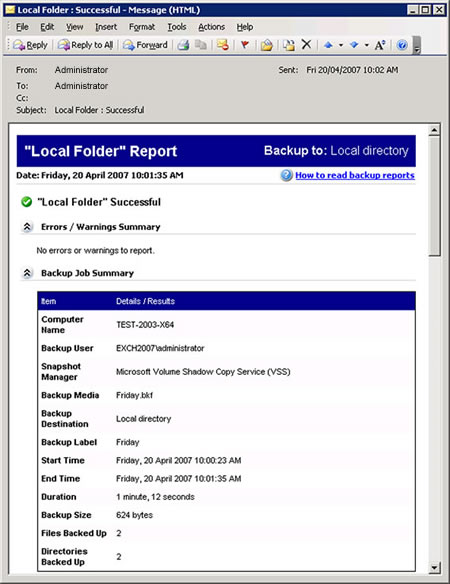The image size is (450, 584).
Task: Click the 'Item' column header in the table
Action: (x=48, y=301)
